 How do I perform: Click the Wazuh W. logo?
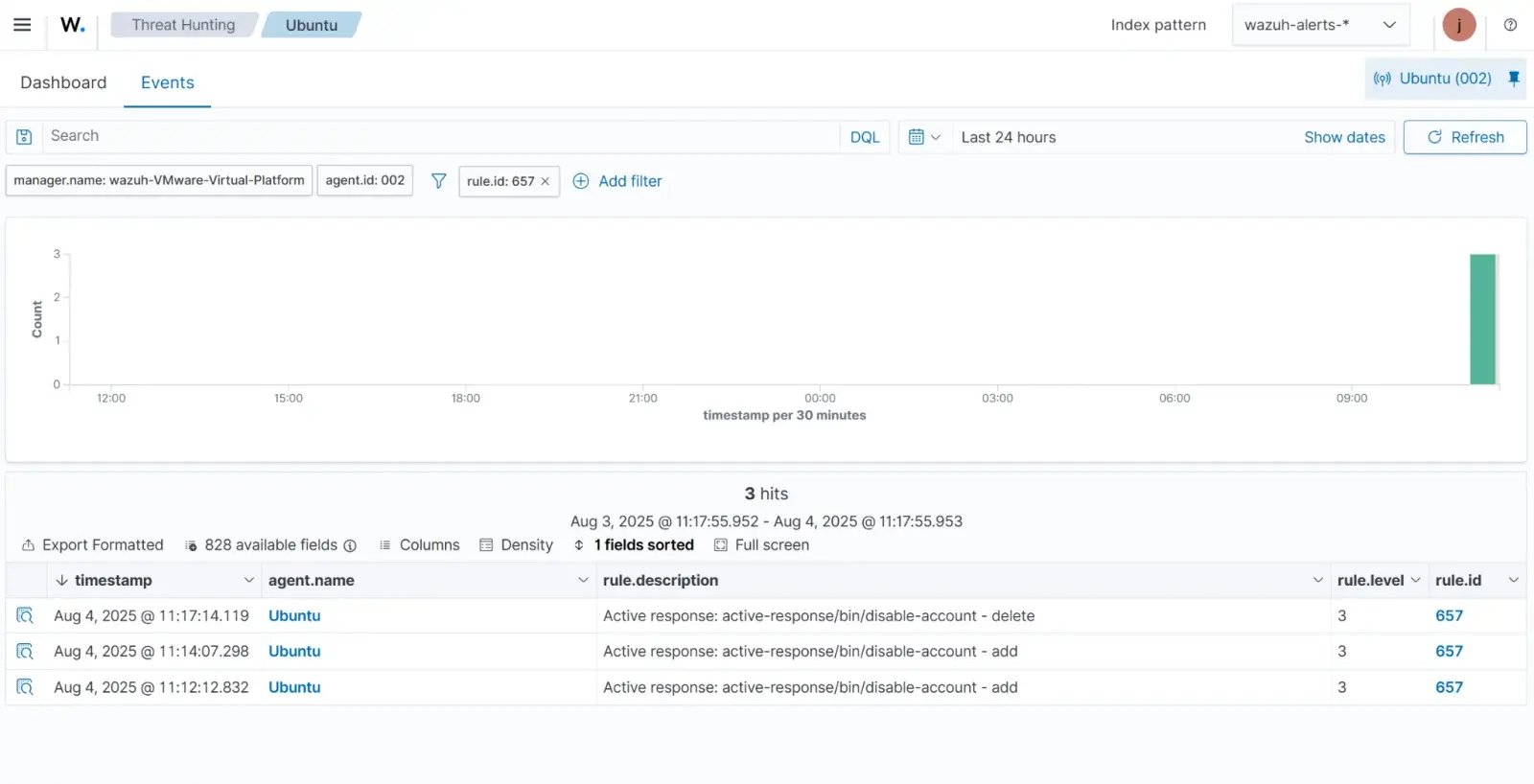click(x=73, y=25)
